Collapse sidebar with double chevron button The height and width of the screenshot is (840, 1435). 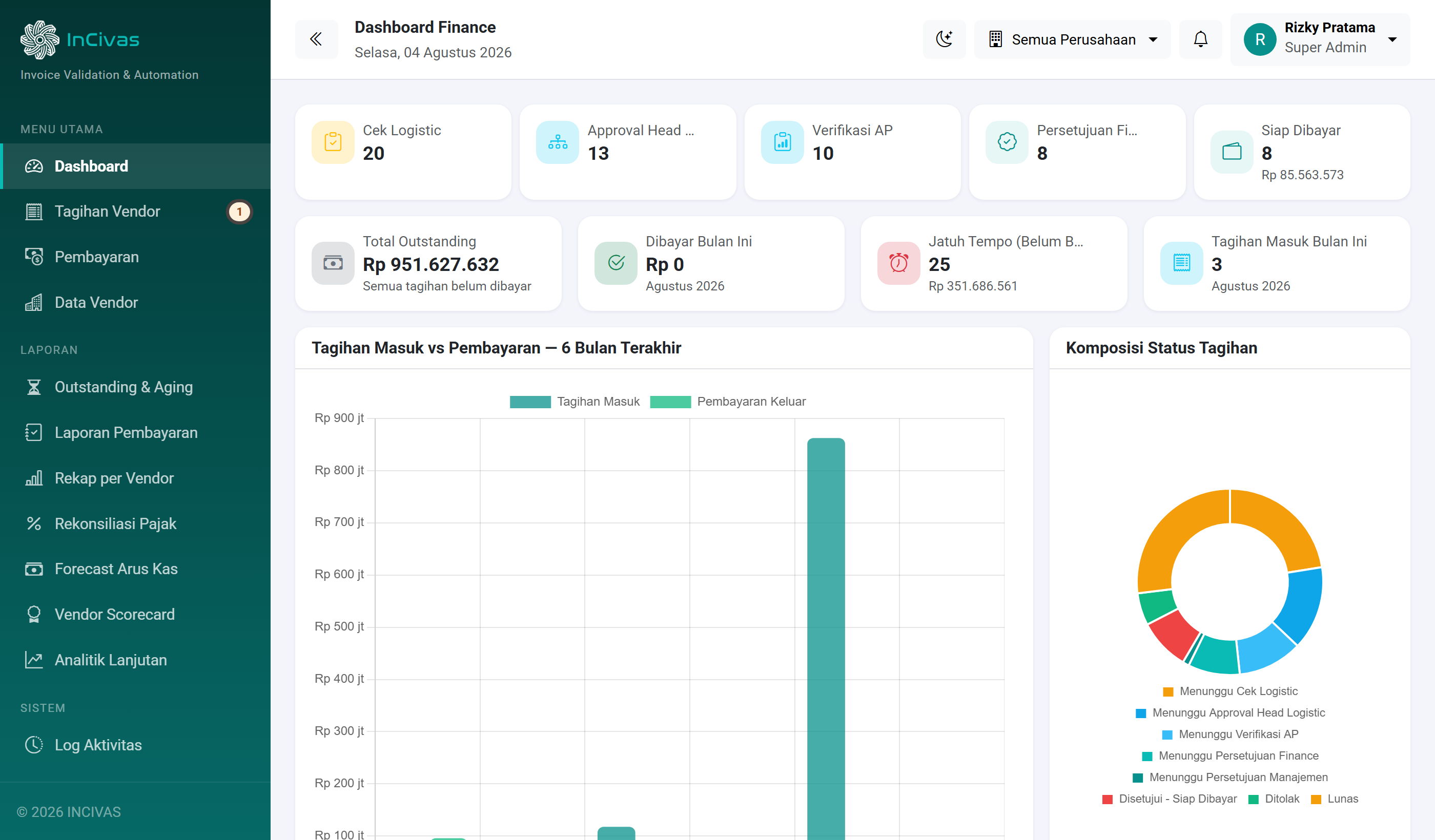[x=316, y=39]
